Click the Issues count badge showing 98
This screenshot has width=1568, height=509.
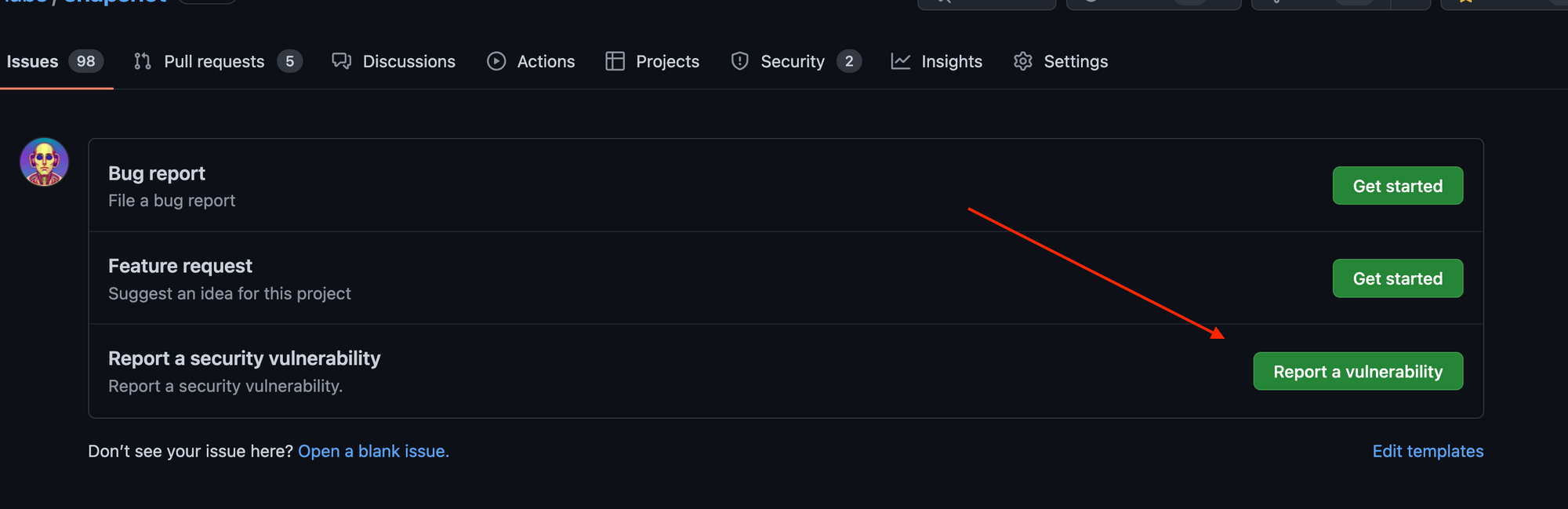click(85, 61)
